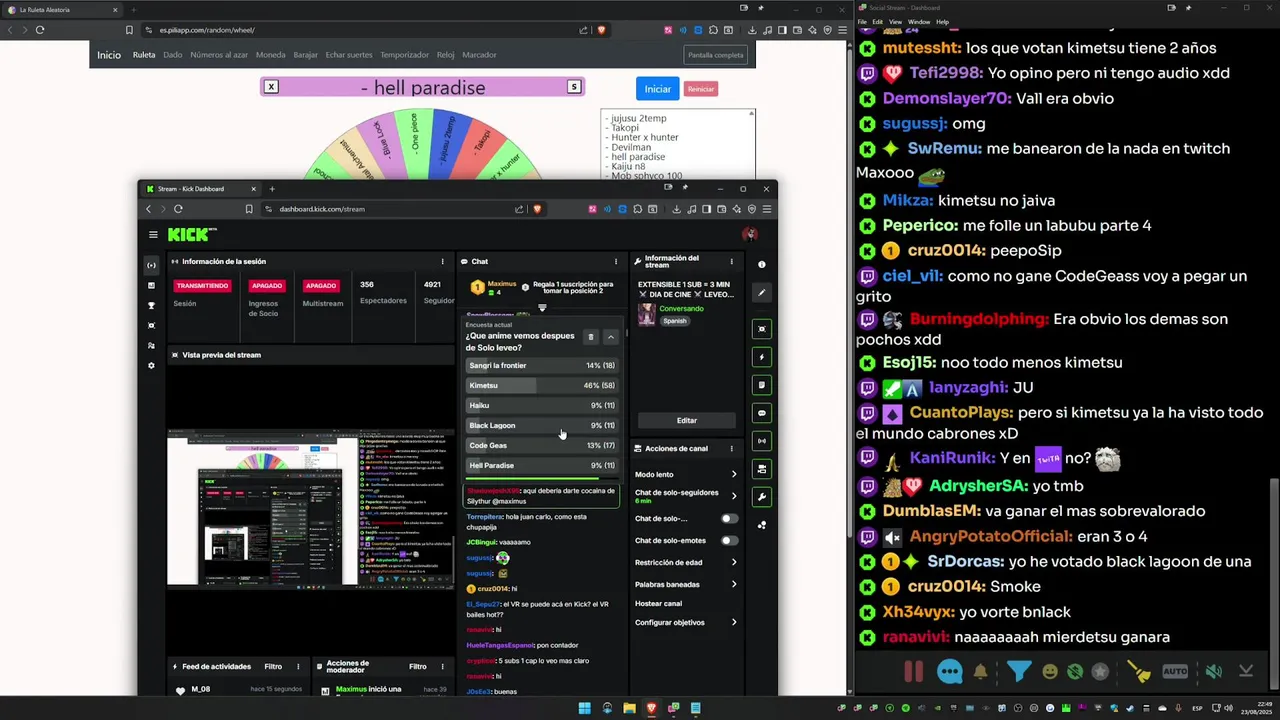
Task: Click the blue filter funnel icon
Action: coord(1019,671)
